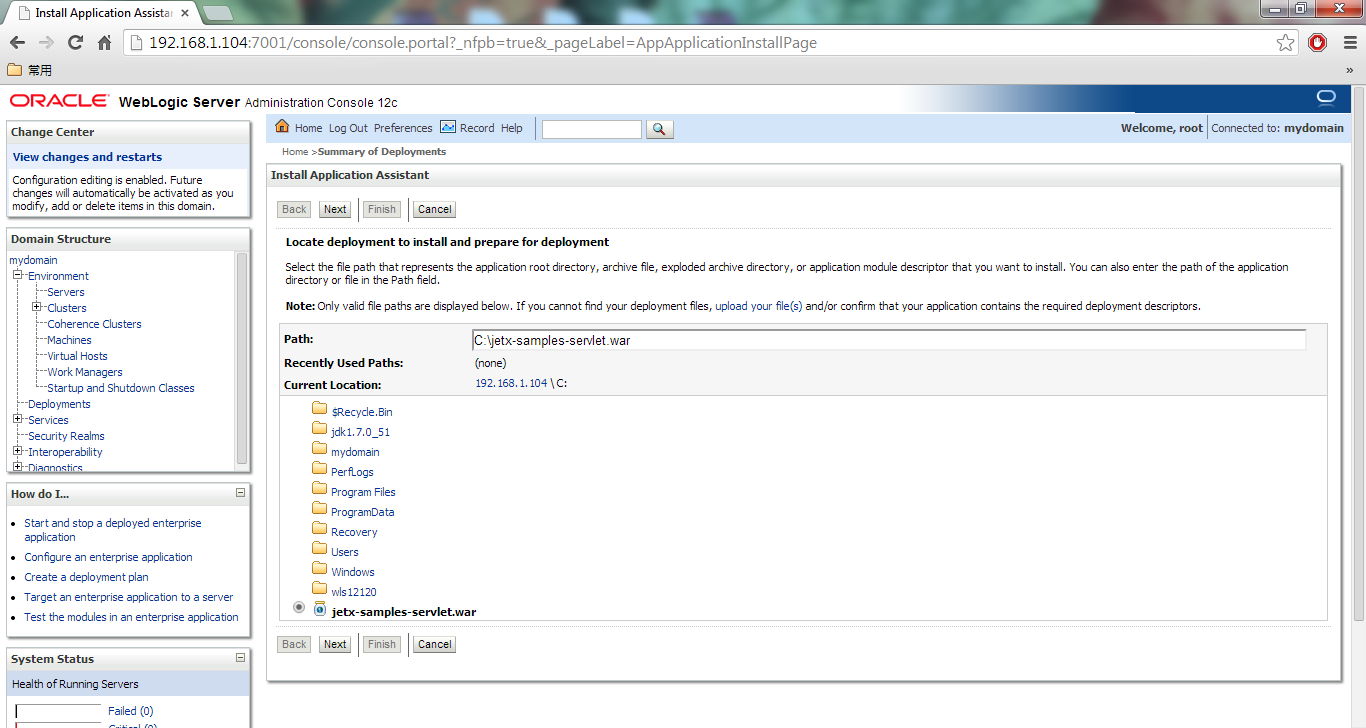Click the upload your file(s) link
Viewport: 1366px width, 728px height.
(759, 306)
